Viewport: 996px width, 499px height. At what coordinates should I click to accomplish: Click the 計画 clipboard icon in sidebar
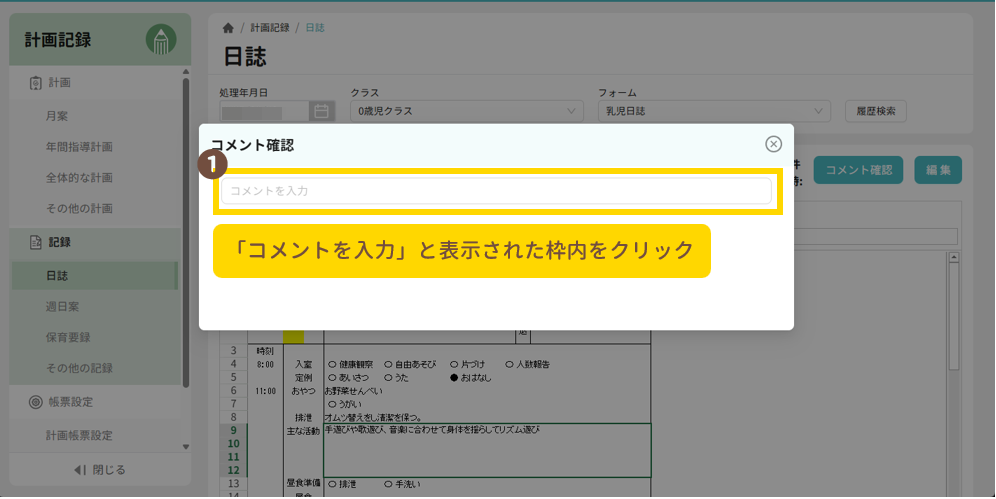(35, 83)
